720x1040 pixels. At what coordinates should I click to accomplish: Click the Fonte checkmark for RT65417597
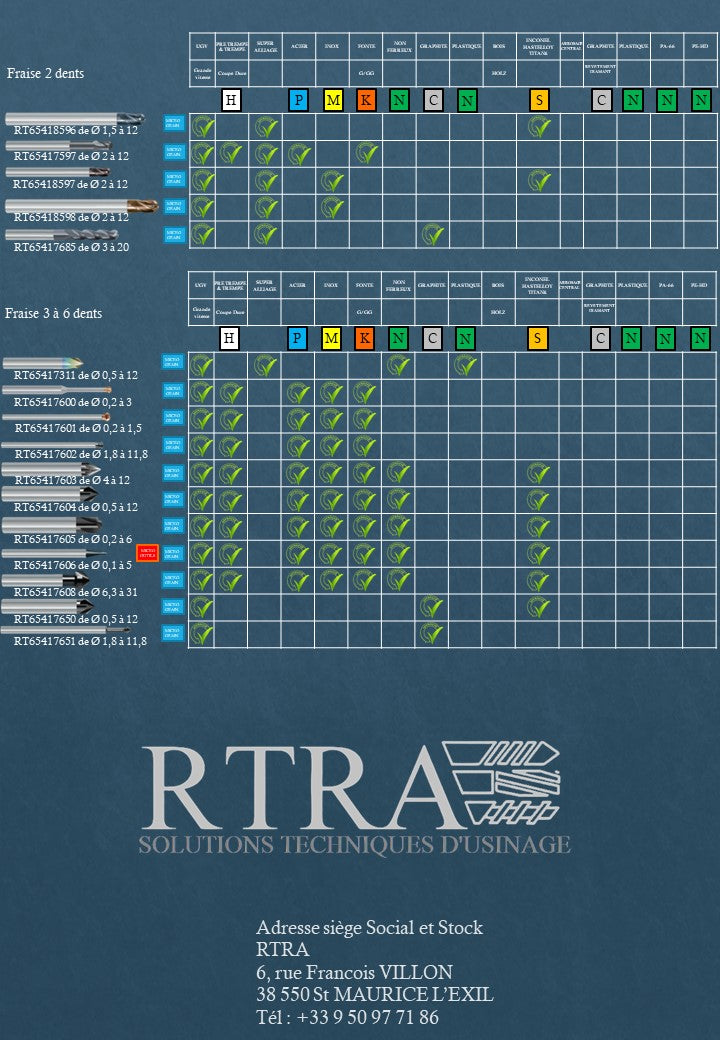(366, 154)
